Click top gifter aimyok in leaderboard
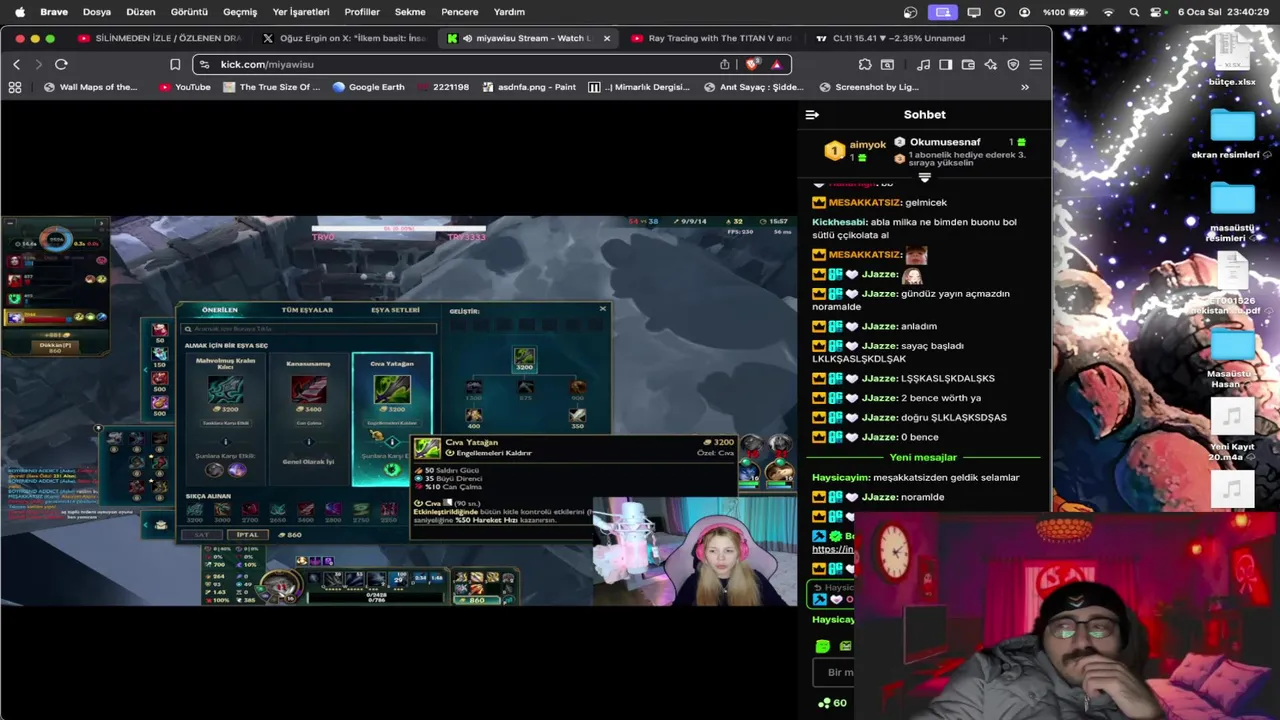This screenshot has height=720, width=1280. click(867, 145)
